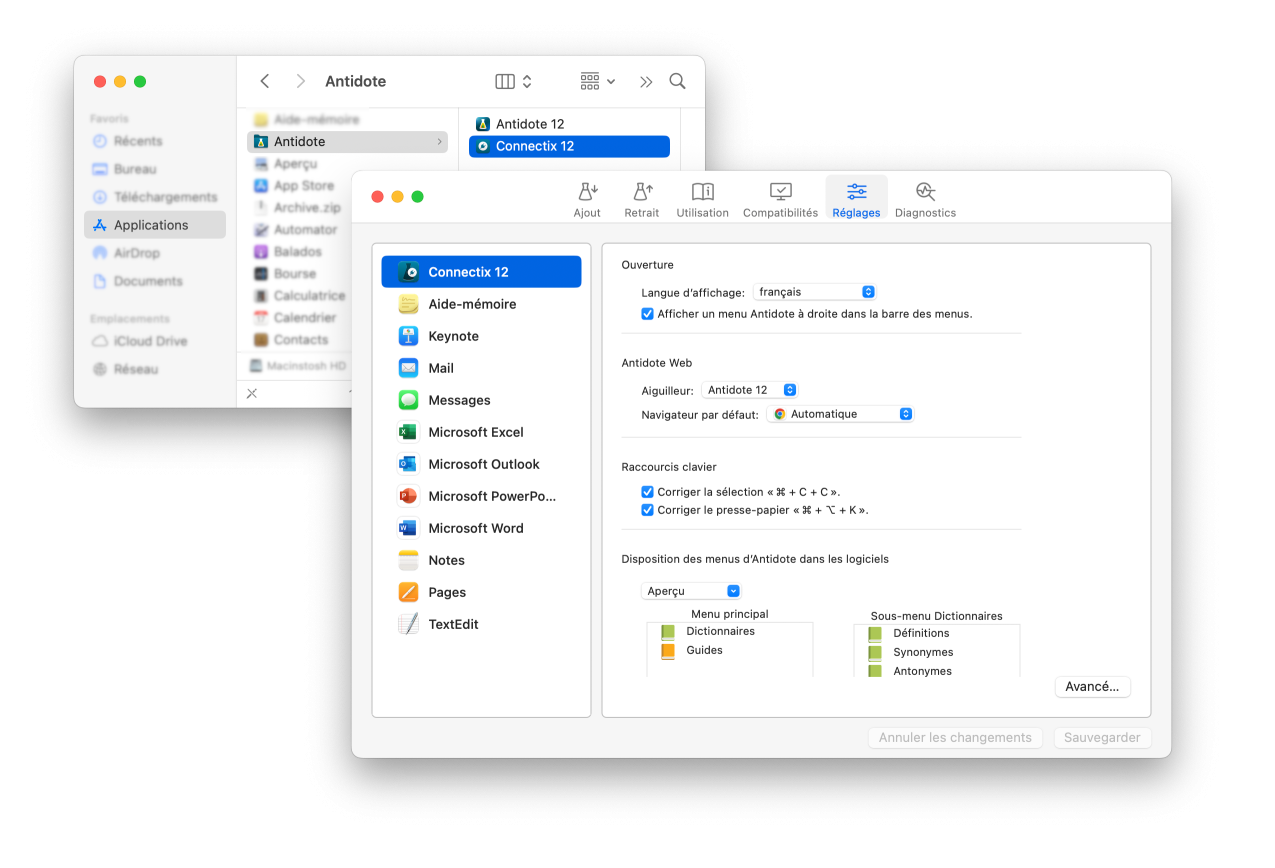1275x868 pixels.
Task: Expand the Navigateur par défaut dropdown
Action: 840,414
